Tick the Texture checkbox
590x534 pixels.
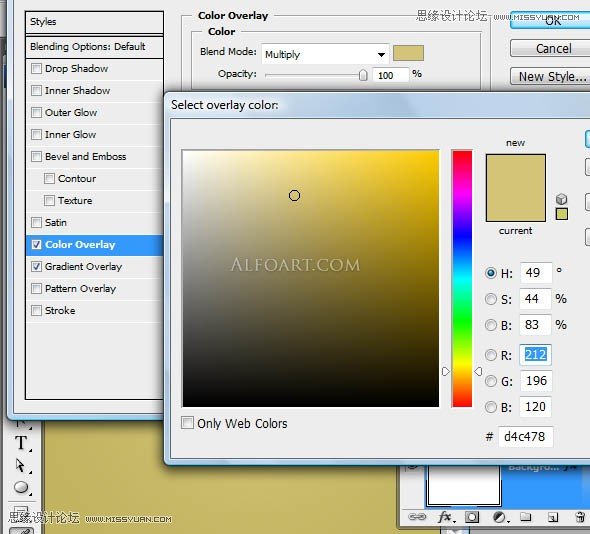[49, 200]
